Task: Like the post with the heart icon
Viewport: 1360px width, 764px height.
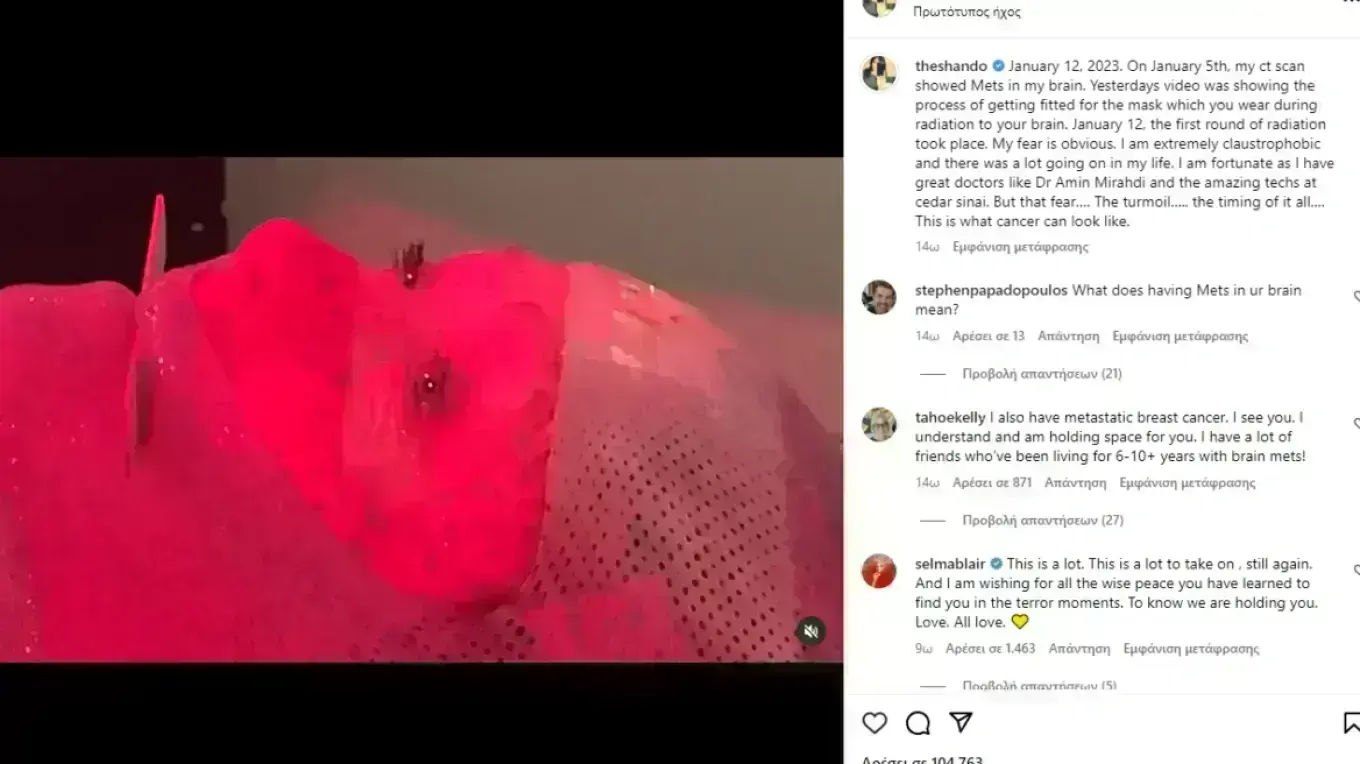Action: pos(875,723)
